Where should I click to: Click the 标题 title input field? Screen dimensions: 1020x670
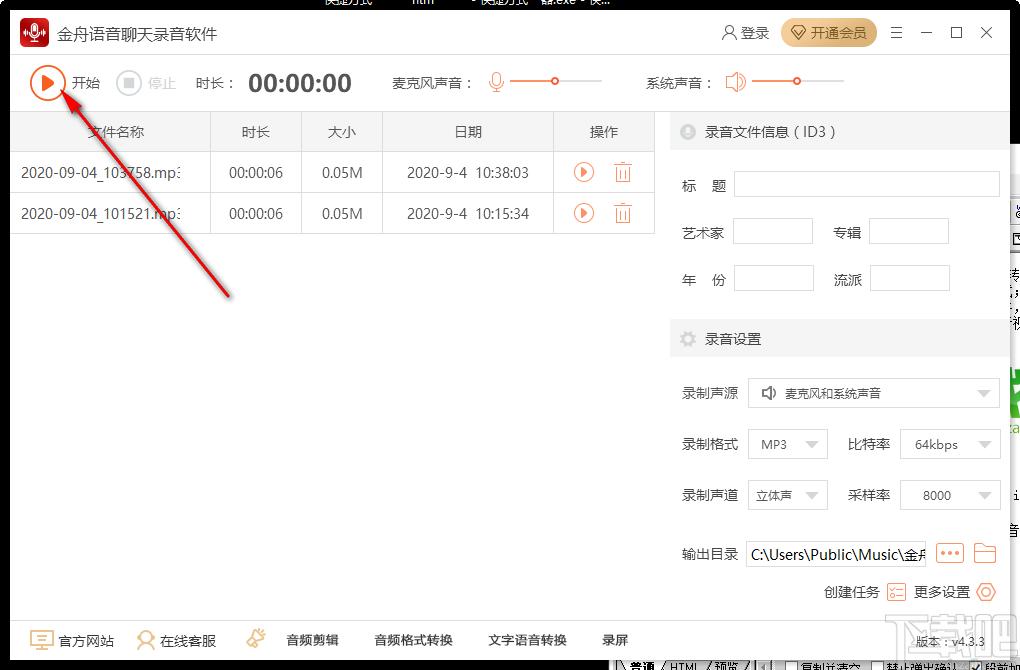866,185
